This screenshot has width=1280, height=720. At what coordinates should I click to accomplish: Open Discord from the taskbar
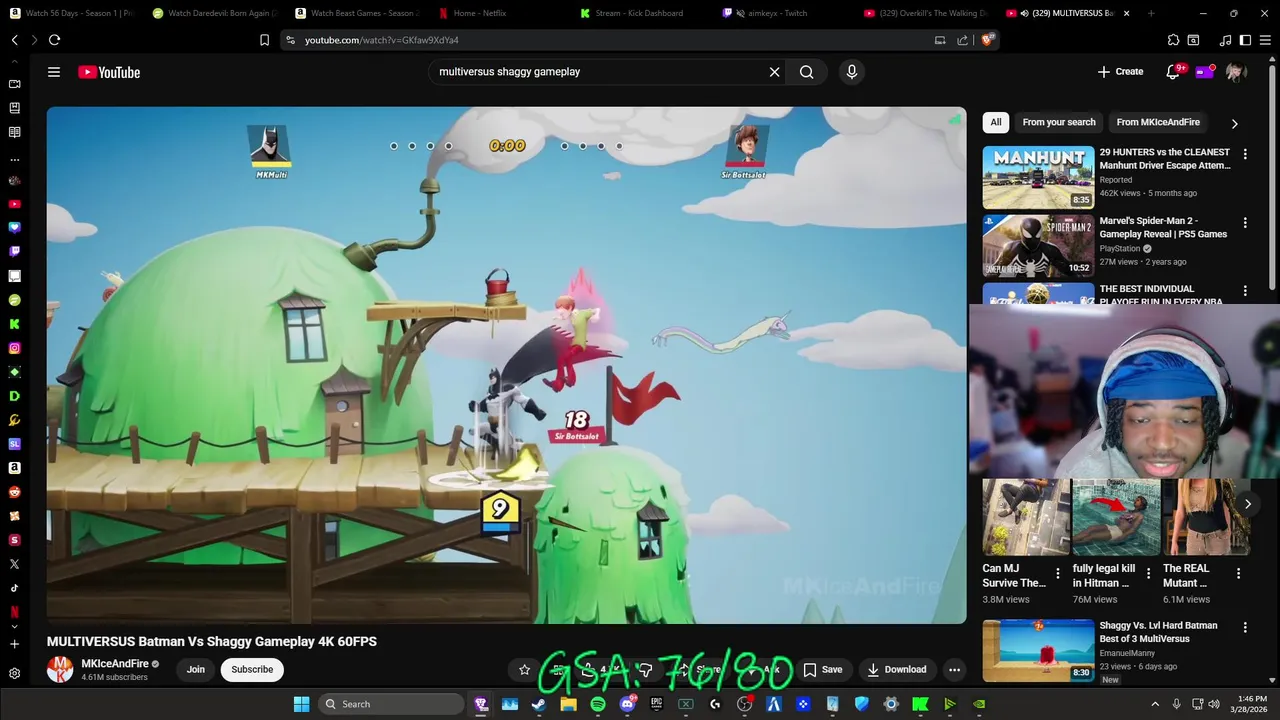coord(627,704)
